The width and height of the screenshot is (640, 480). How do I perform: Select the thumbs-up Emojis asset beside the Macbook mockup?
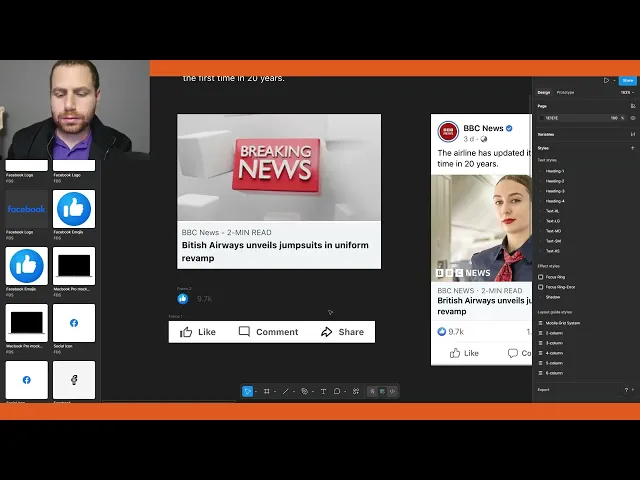pyautogui.click(x=27, y=266)
